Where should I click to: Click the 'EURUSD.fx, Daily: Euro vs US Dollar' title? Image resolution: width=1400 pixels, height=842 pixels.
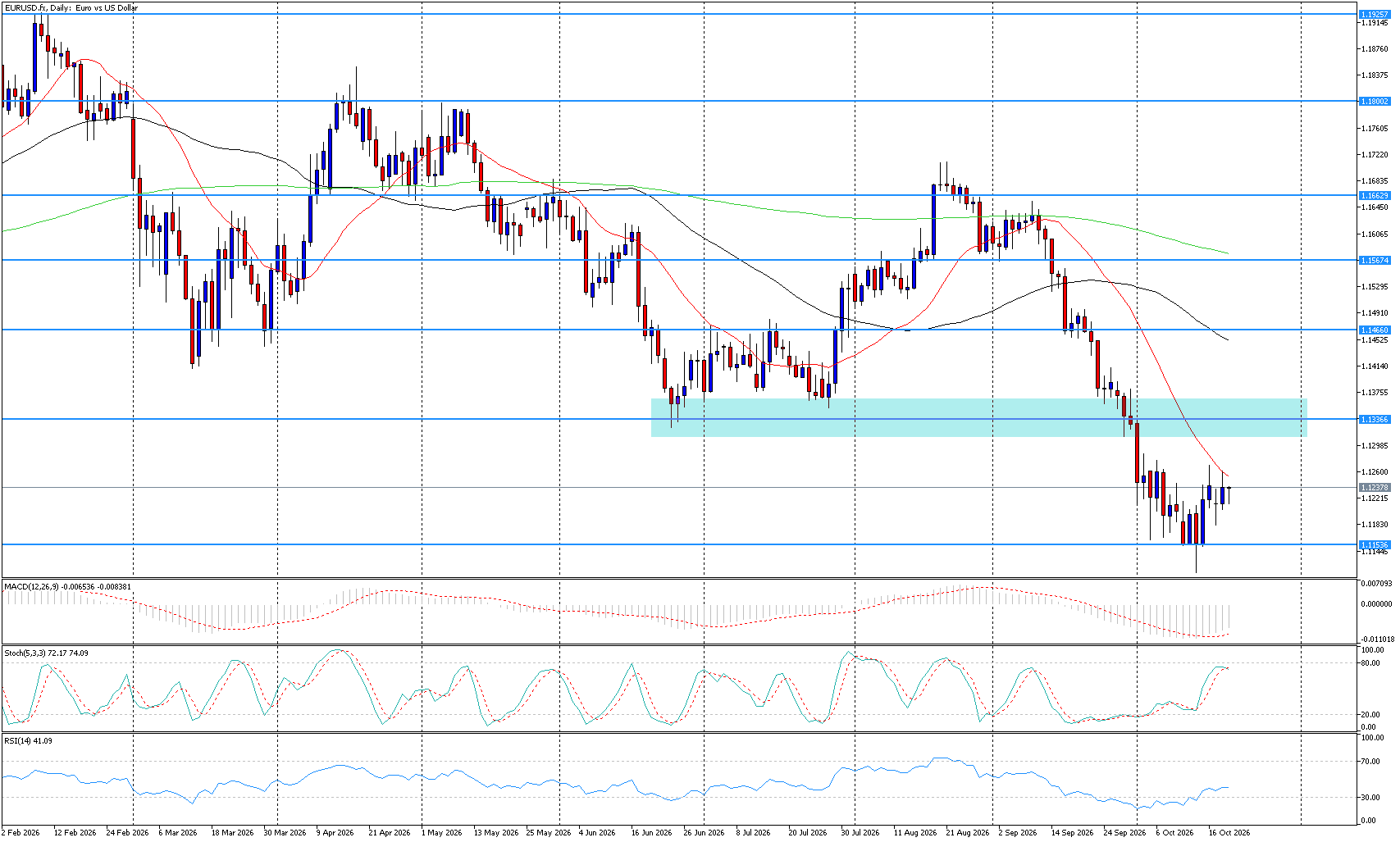(71, 8)
